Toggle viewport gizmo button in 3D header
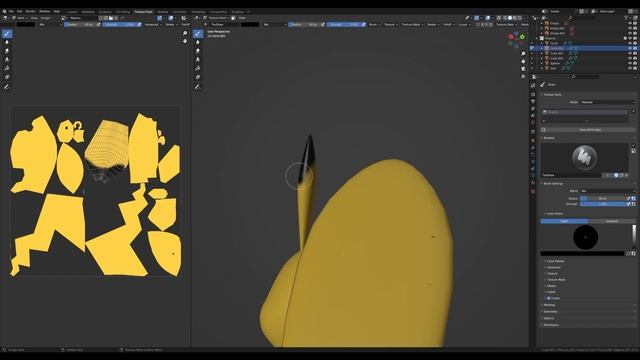This screenshot has height=360, width=640. click(x=476, y=18)
